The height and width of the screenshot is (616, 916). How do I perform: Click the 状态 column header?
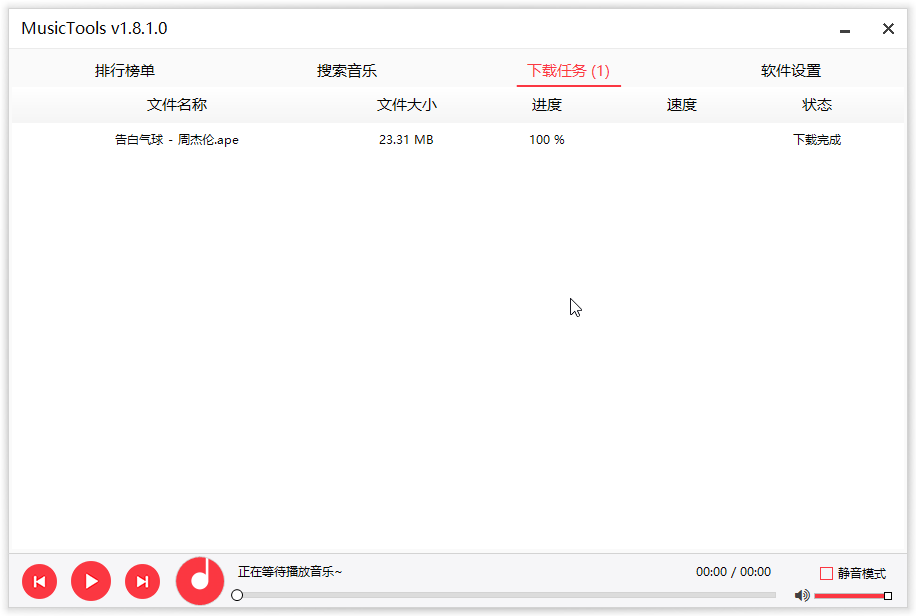pyautogui.click(x=817, y=104)
